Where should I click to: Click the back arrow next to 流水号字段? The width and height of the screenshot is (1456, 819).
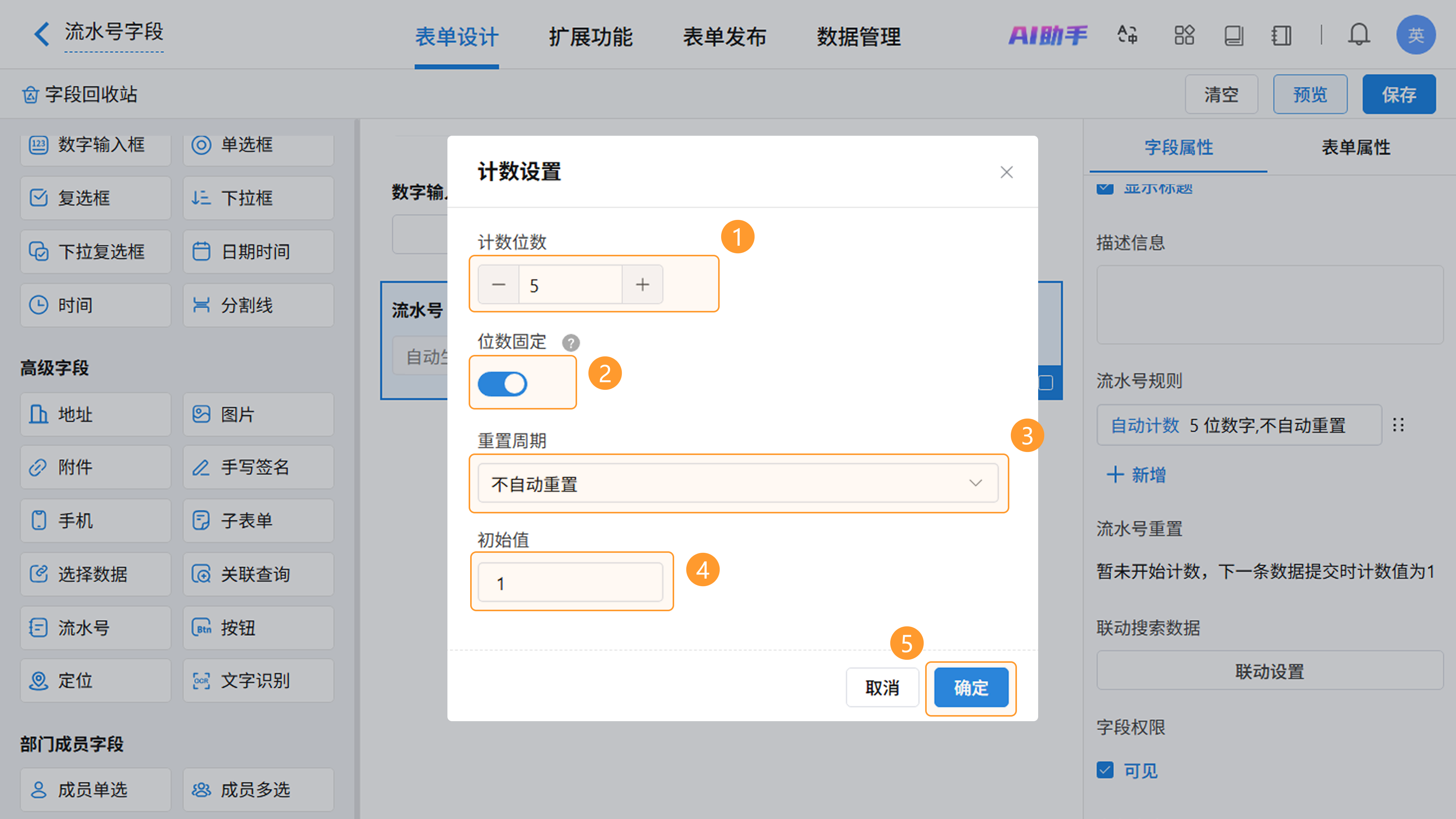pos(41,34)
